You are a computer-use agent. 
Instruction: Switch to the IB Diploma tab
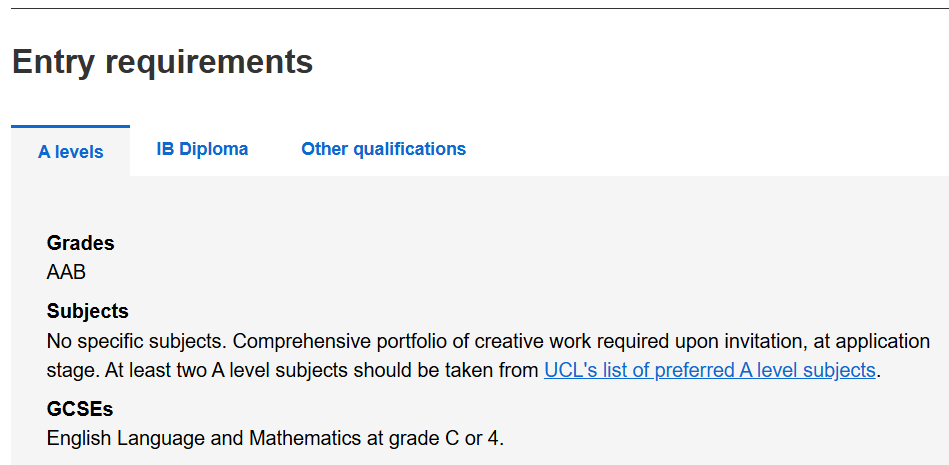pos(202,149)
